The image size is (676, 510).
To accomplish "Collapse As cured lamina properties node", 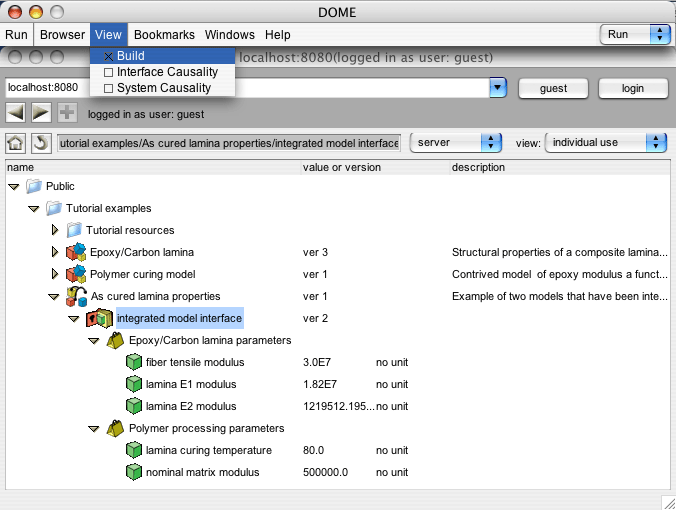I will coord(53,297).
